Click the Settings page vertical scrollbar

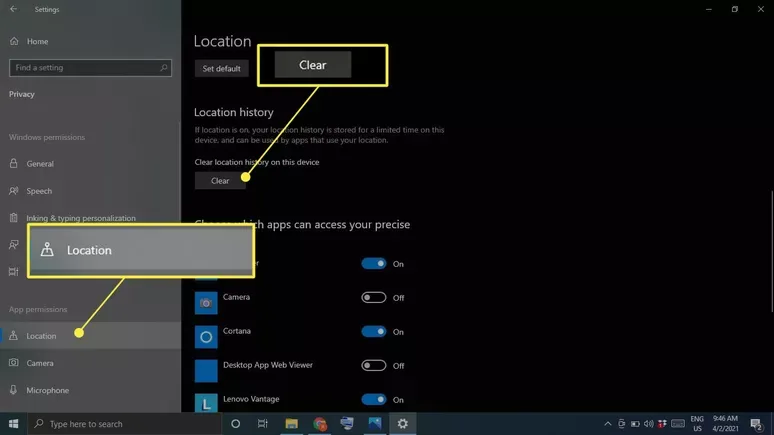pyautogui.click(x=772, y=251)
